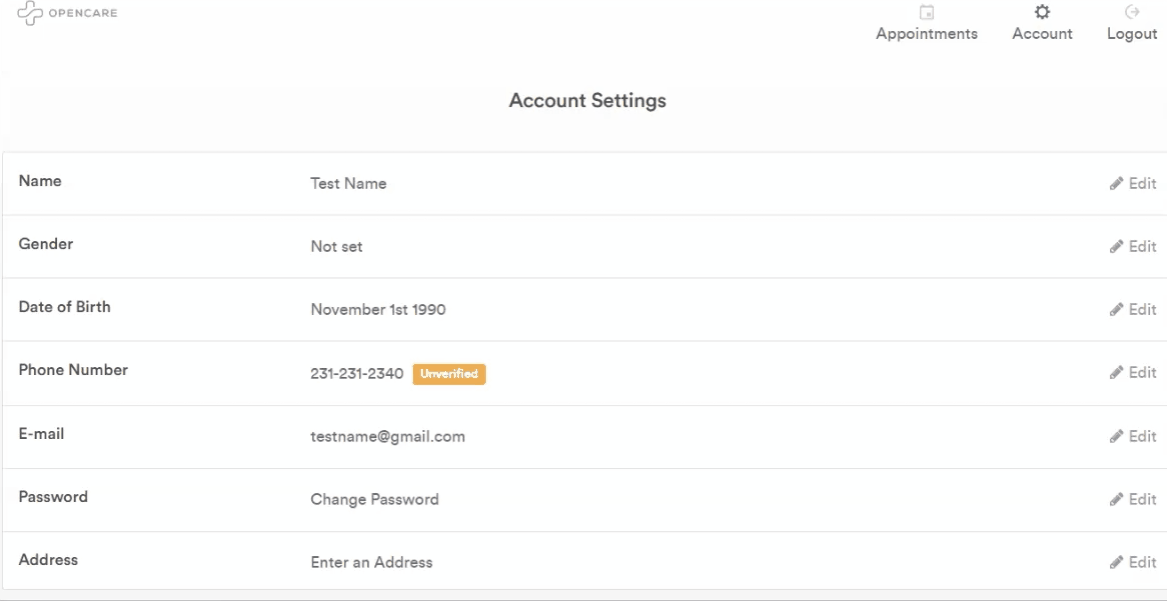Click the pencil icon in Gender row

tap(1116, 247)
